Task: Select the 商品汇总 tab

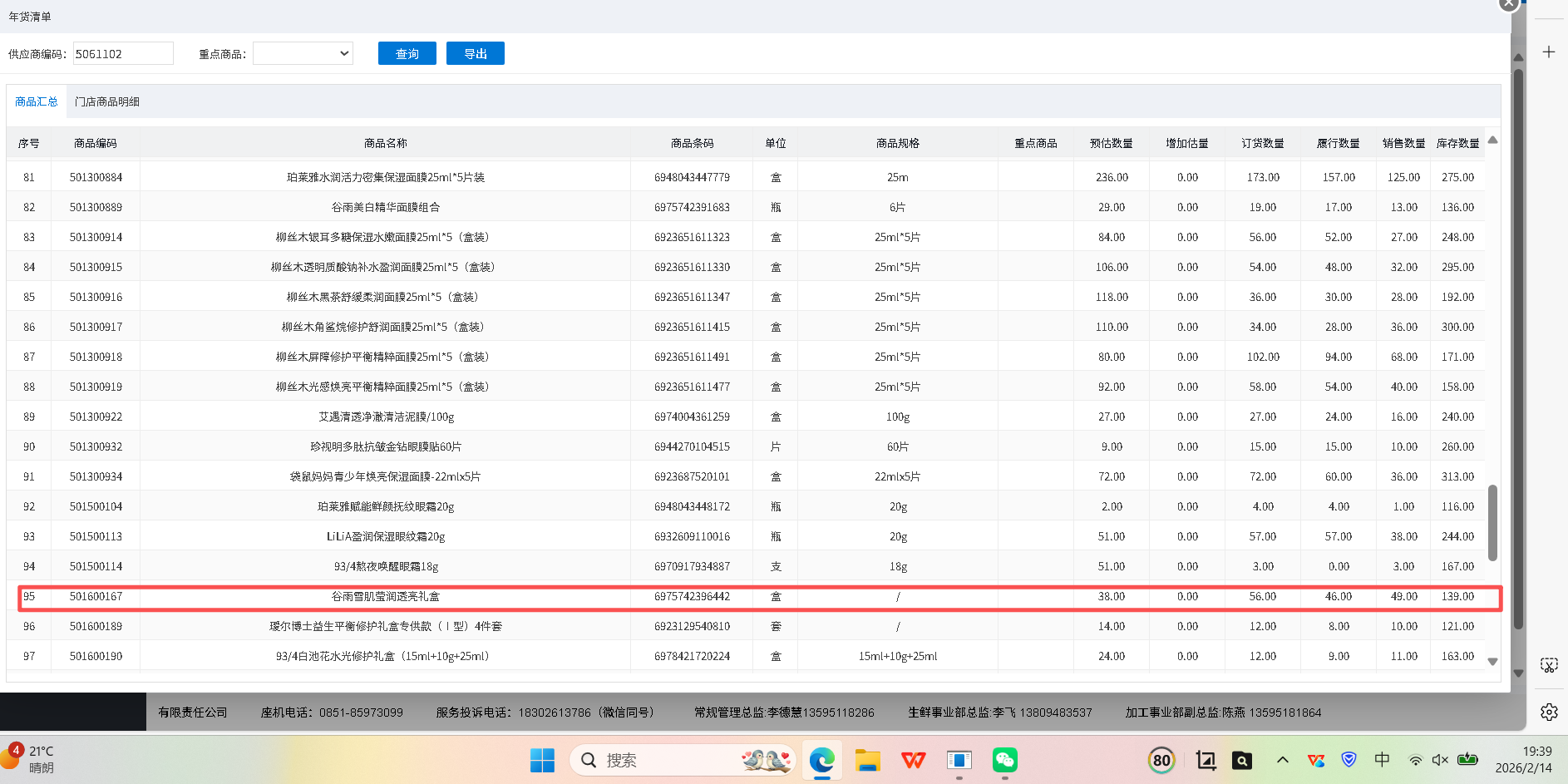Action: 37,101
